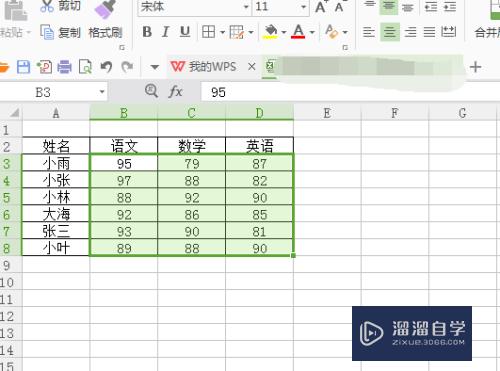Apply cell borders icon
Image resolution: width=500 pixels, height=371 pixels.
click(x=208, y=32)
